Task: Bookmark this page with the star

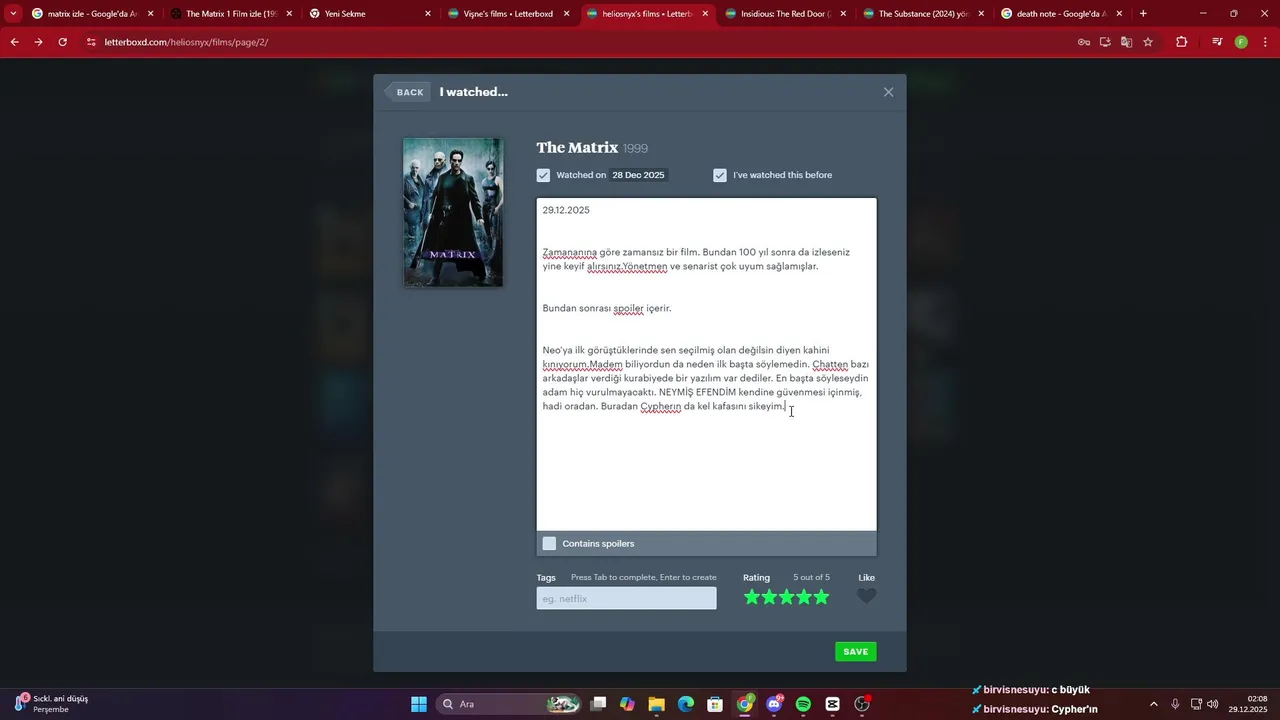Action: pos(1148,42)
